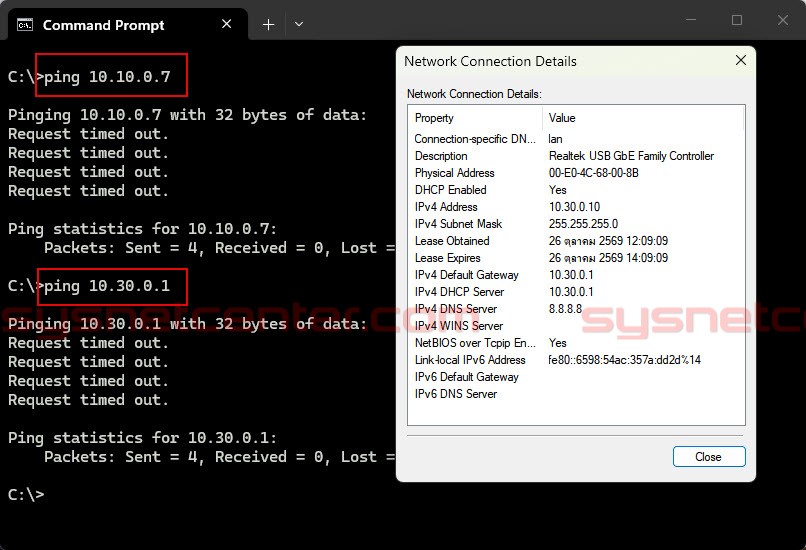Click the Command Prompt tab icon
The image size is (806, 550).
coord(25,24)
